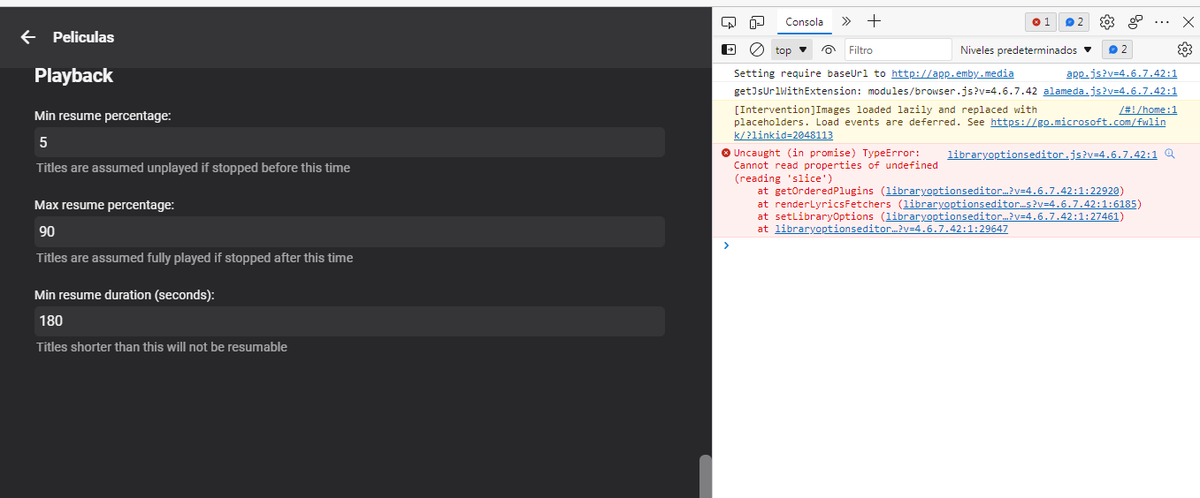Viewport: 1200px width, 498px height.
Task: Click the 'Playback' section heading
Action: (74, 76)
